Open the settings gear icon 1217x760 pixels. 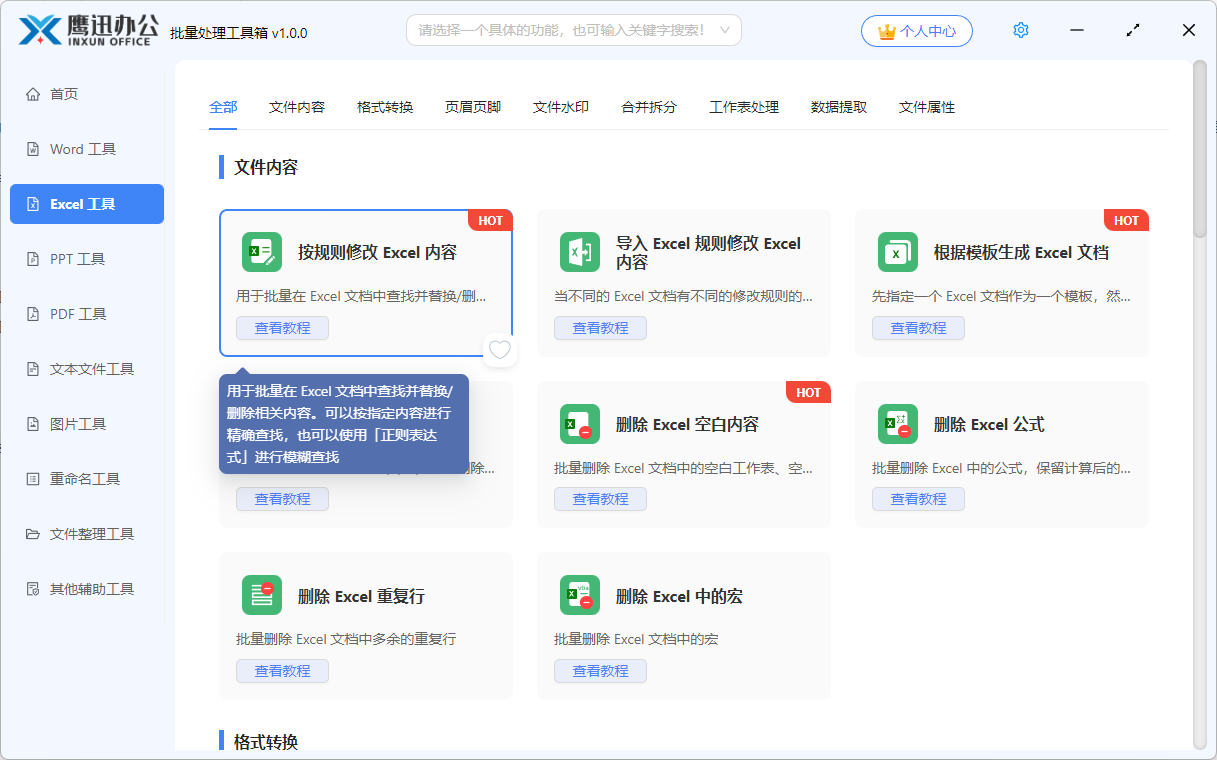click(x=1020, y=29)
